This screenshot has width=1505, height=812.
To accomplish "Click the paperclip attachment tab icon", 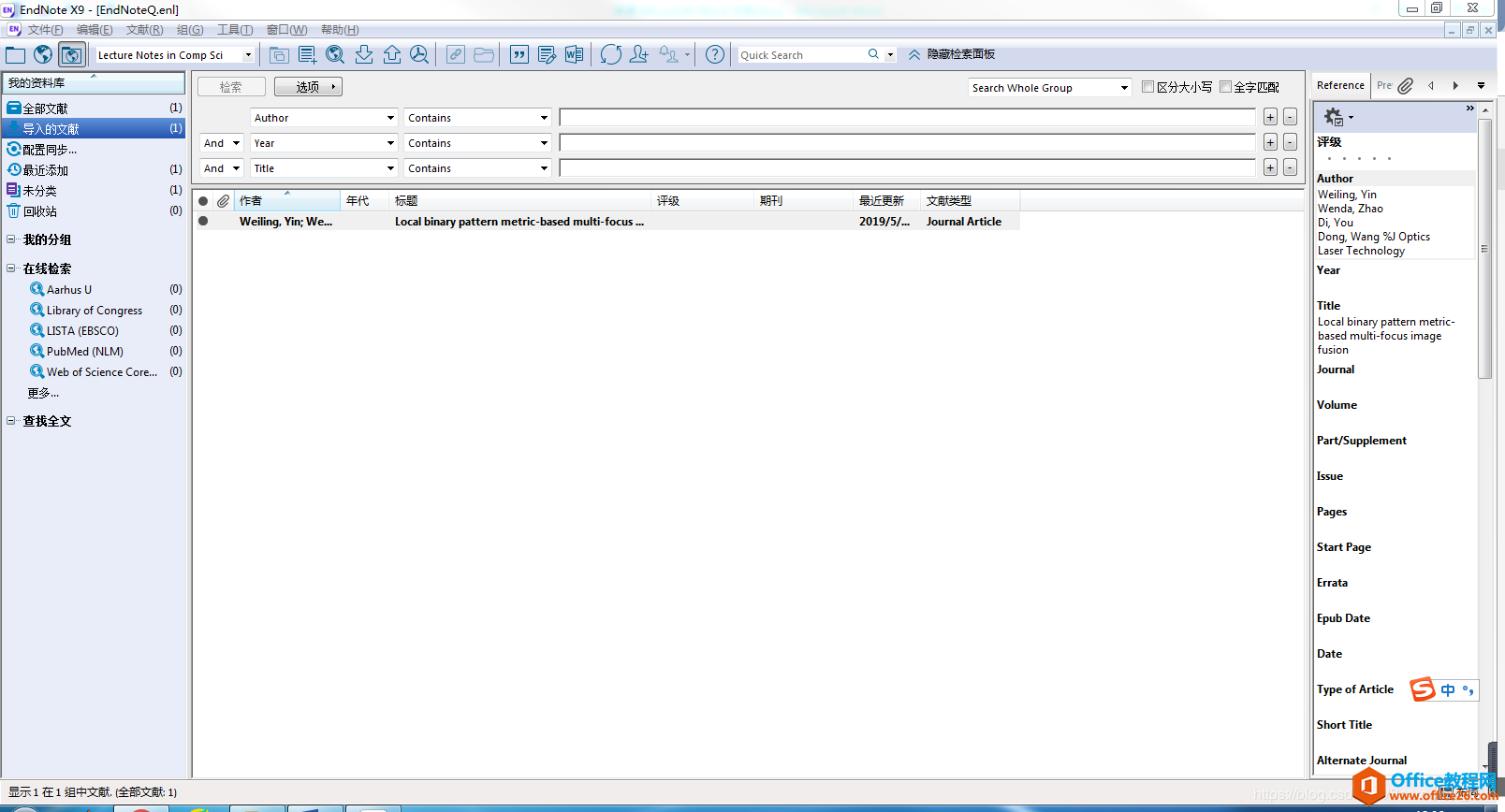I will [1406, 85].
